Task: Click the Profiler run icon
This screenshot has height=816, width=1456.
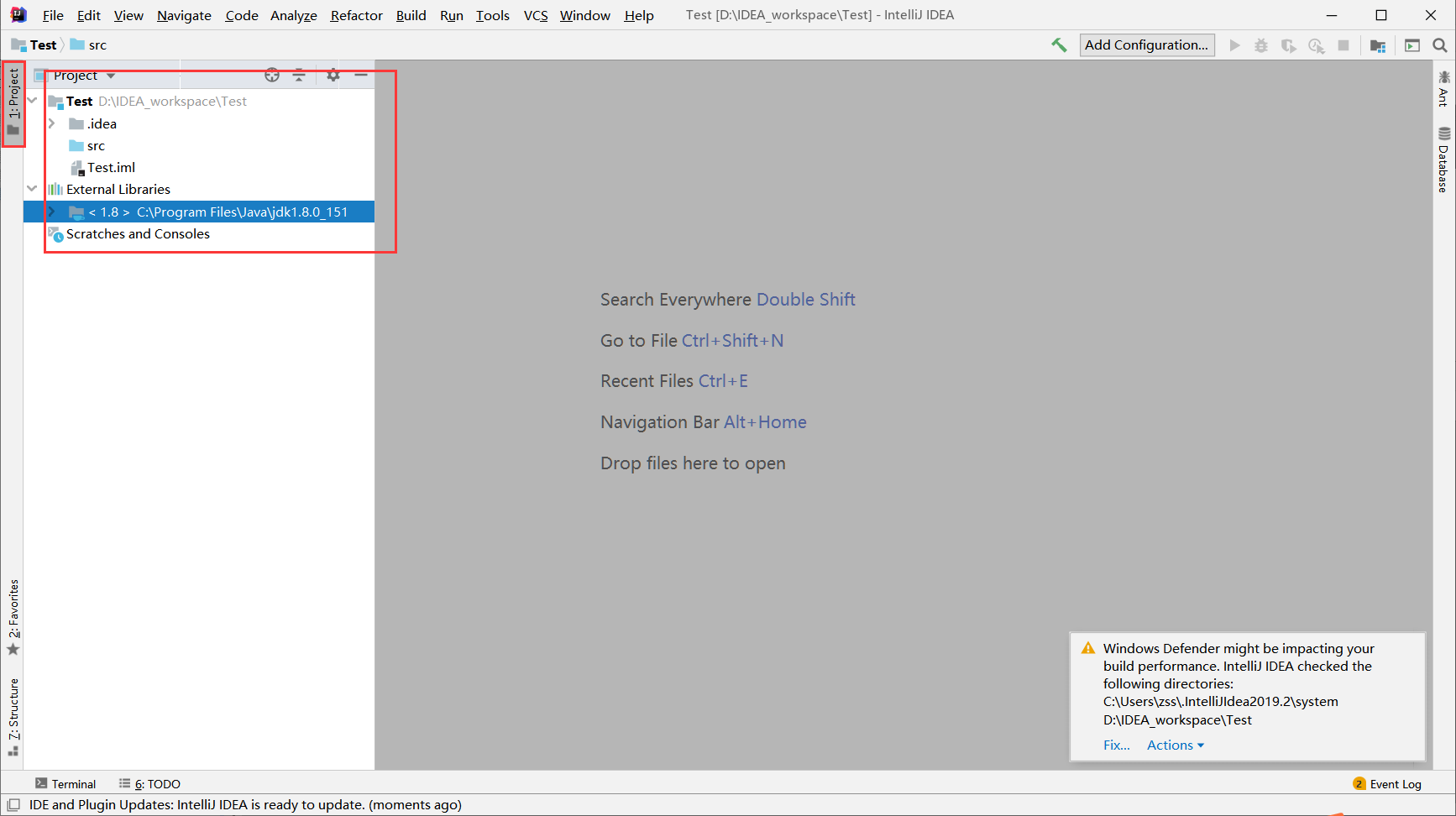Action: pyautogui.click(x=1316, y=45)
